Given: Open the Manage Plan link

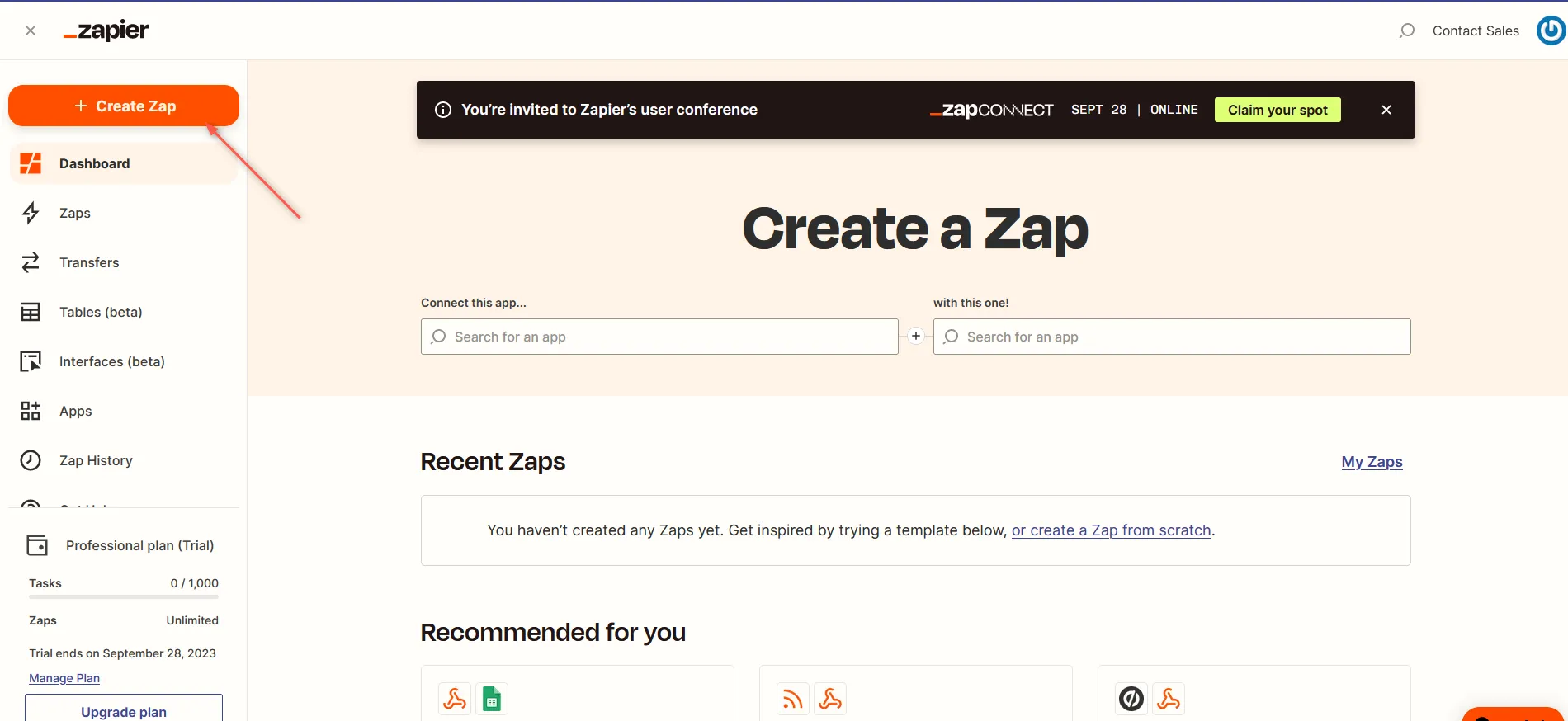Looking at the screenshot, I should pos(64,678).
